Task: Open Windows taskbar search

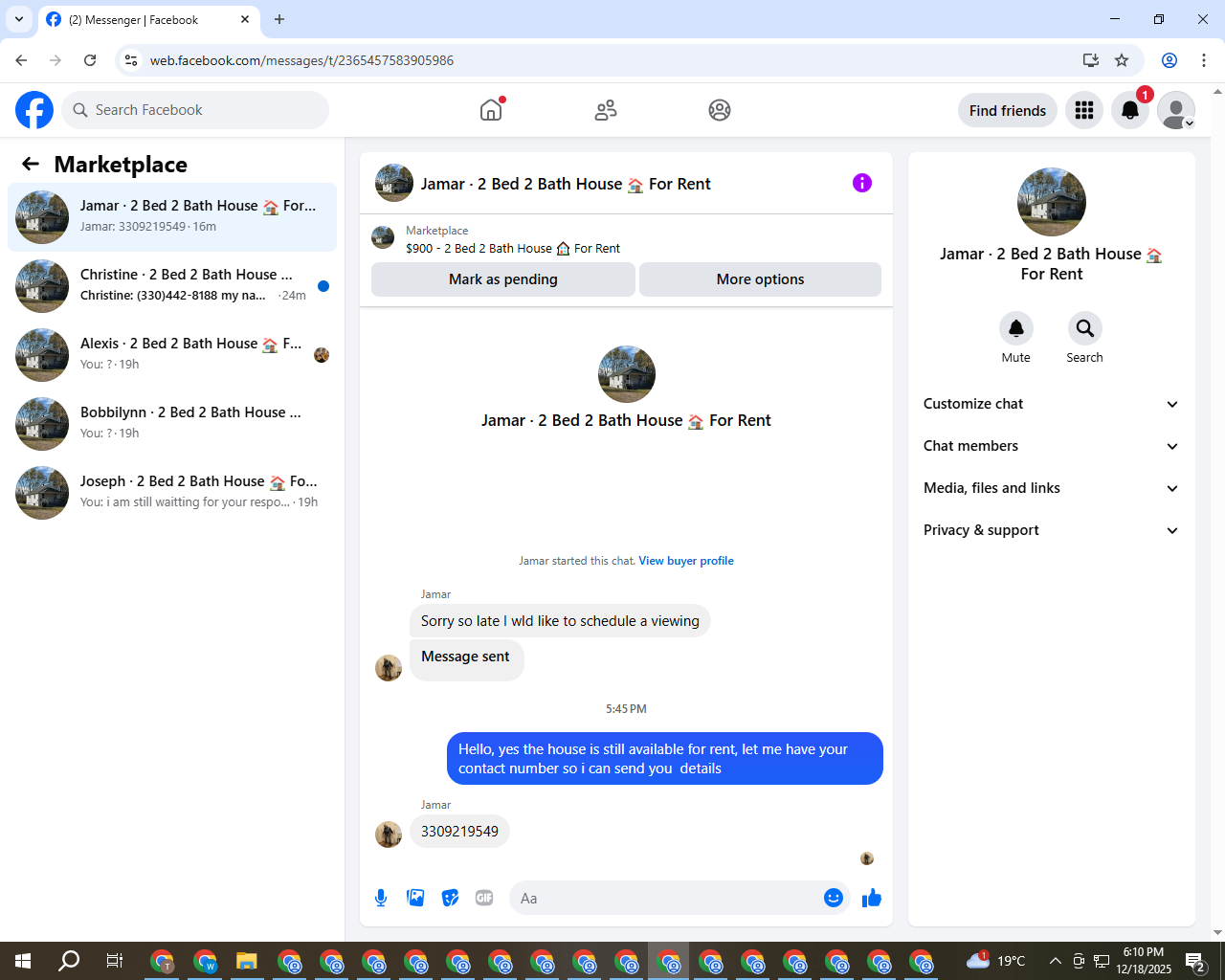Action: 69,961
